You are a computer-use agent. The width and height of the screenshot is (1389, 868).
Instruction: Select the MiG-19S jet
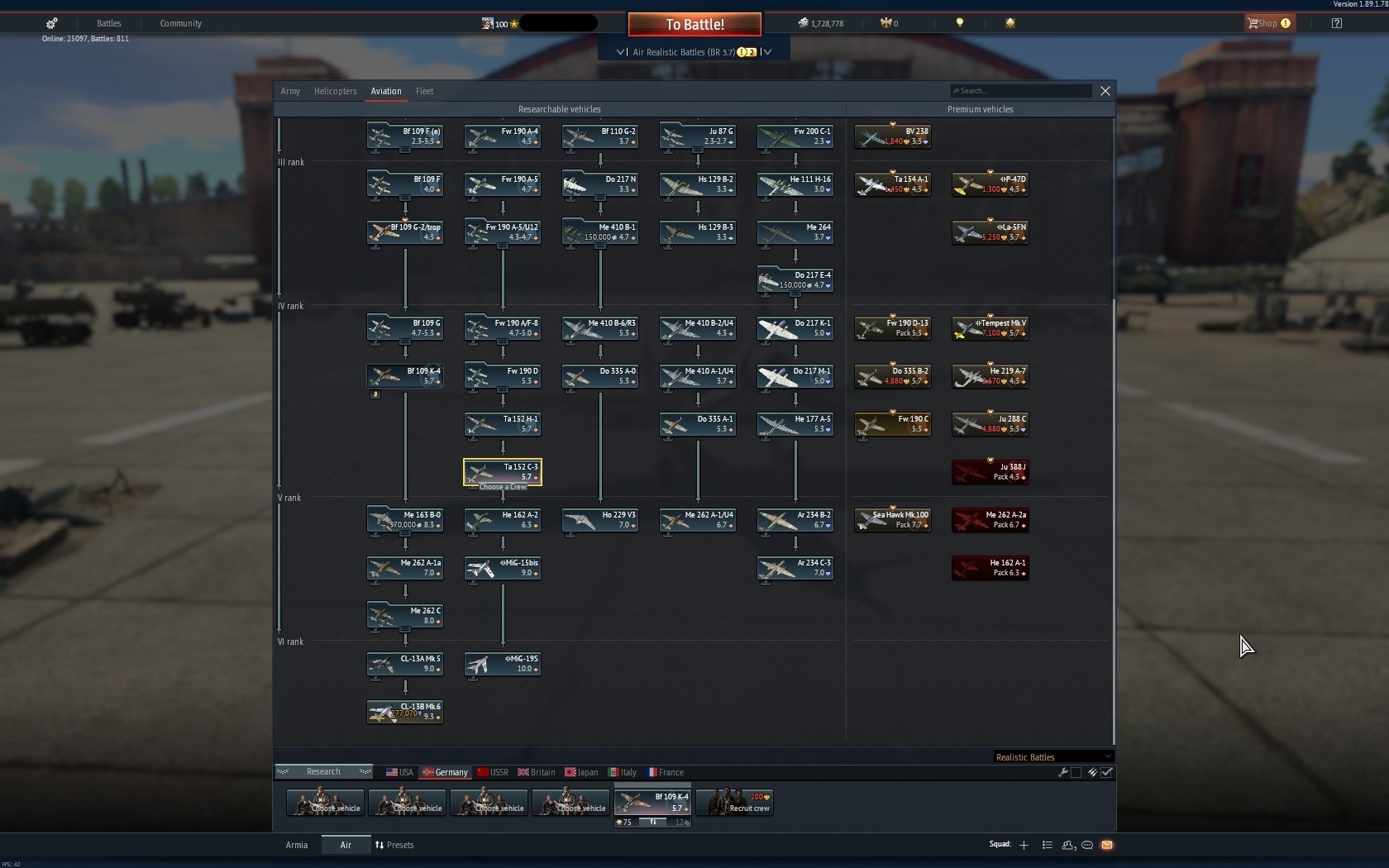[x=503, y=664]
